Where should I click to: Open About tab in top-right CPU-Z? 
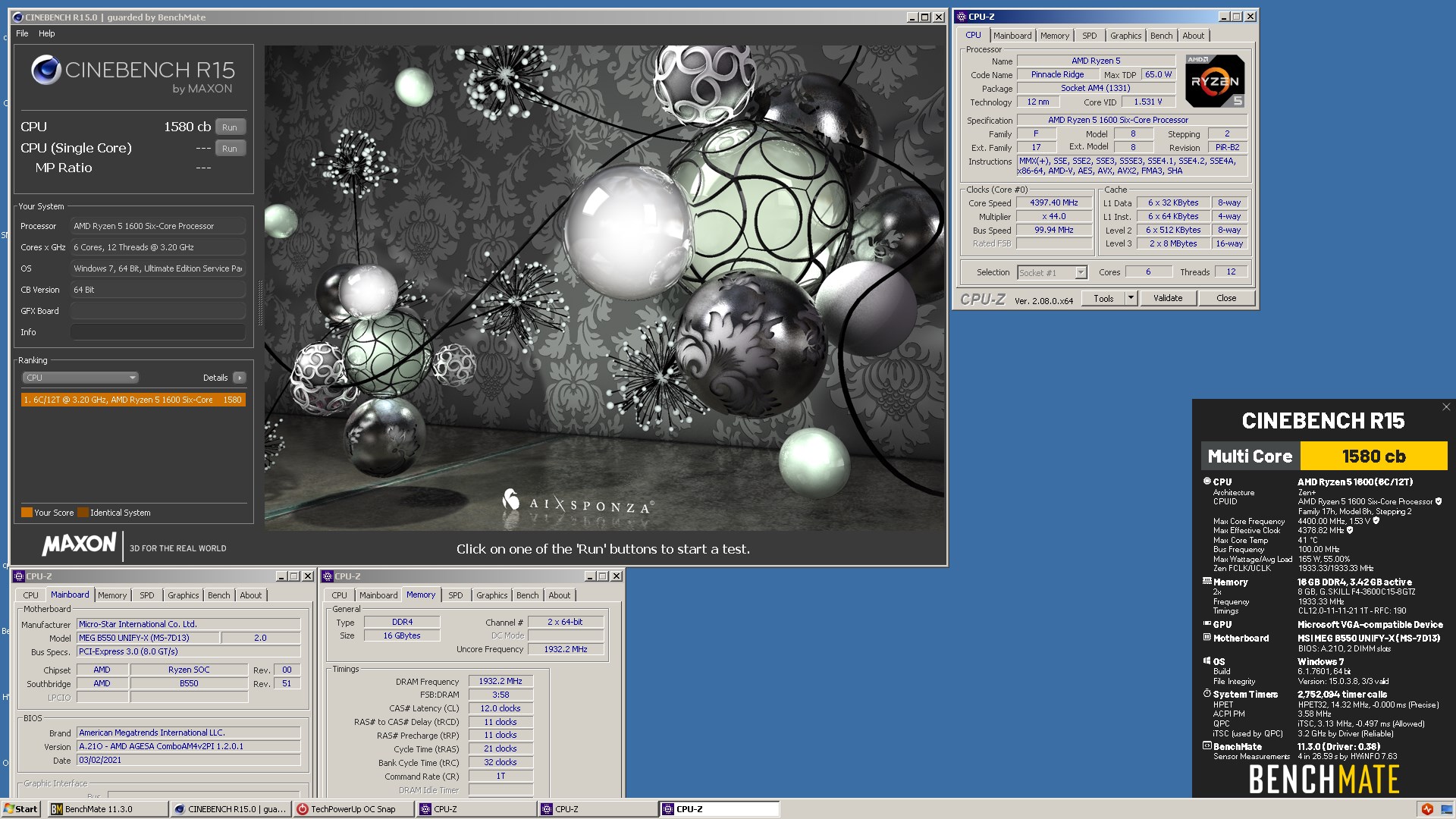(x=1193, y=36)
